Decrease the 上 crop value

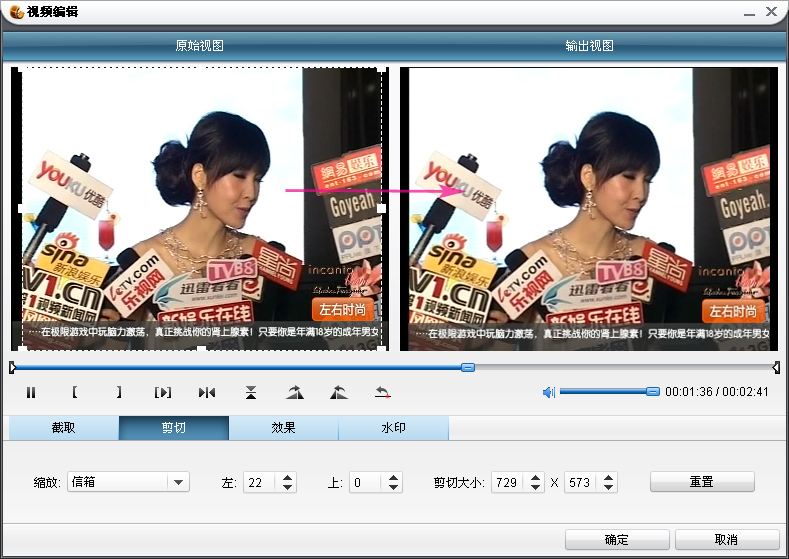point(393,488)
